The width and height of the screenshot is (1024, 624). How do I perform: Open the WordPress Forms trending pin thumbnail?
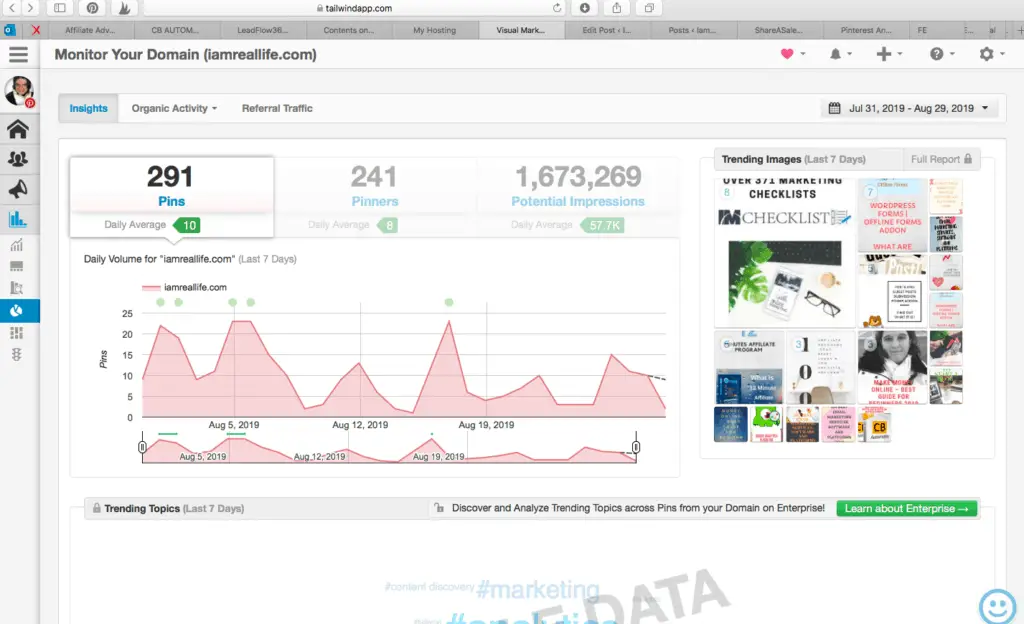click(x=892, y=215)
